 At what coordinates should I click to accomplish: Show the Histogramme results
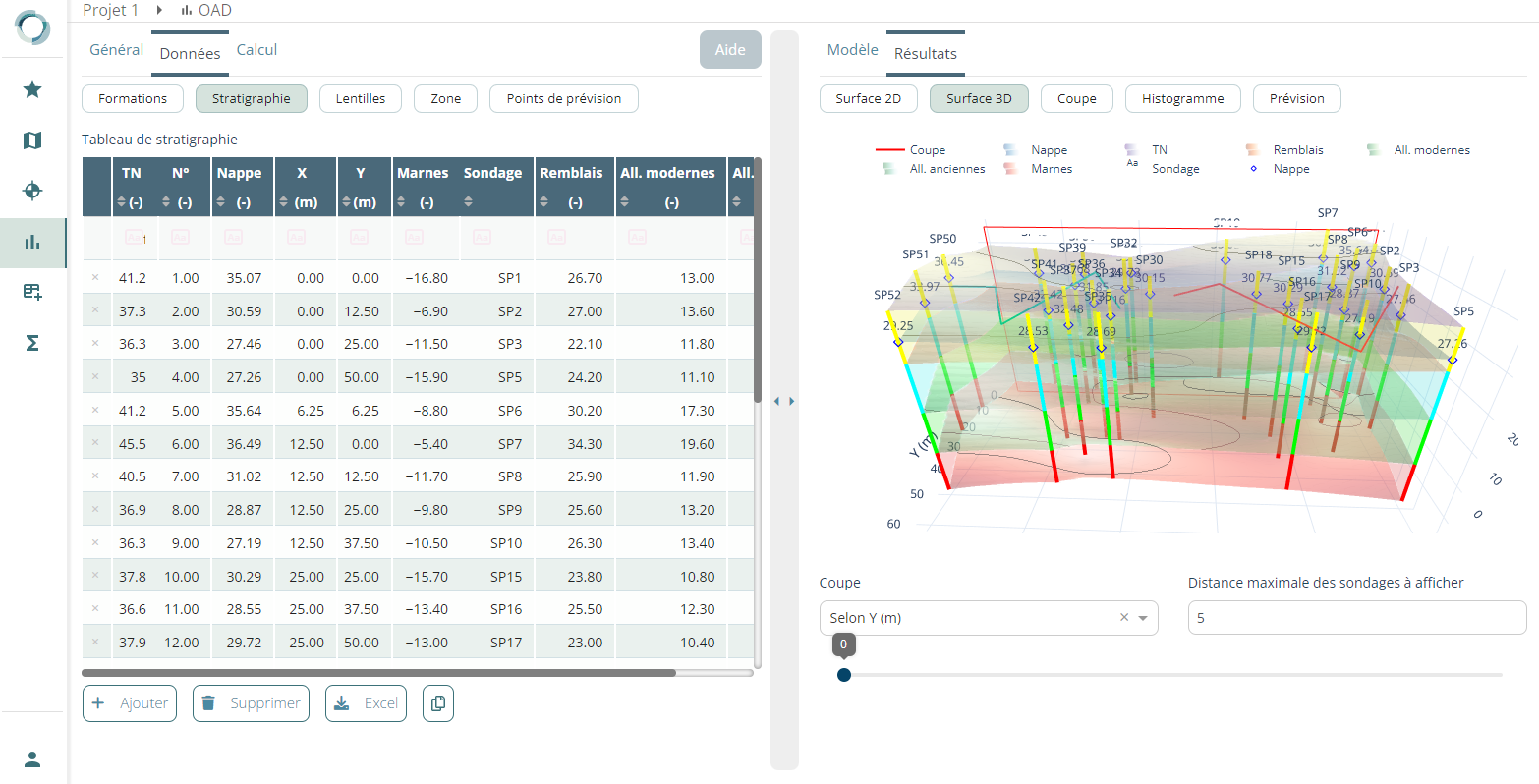pos(1183,99)
